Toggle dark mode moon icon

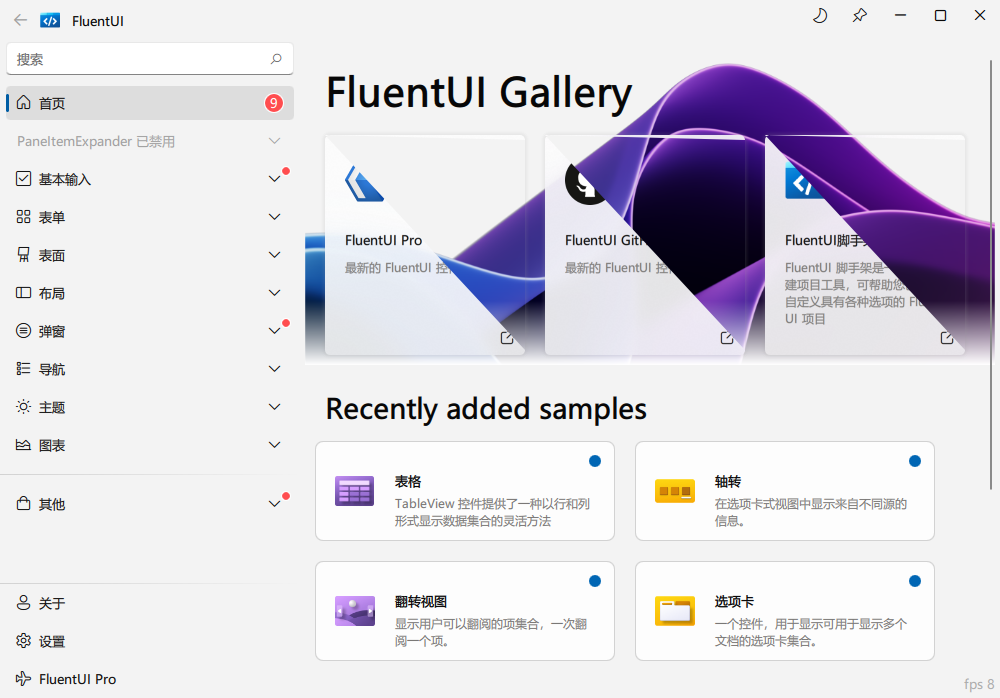[x=820, y=15]
